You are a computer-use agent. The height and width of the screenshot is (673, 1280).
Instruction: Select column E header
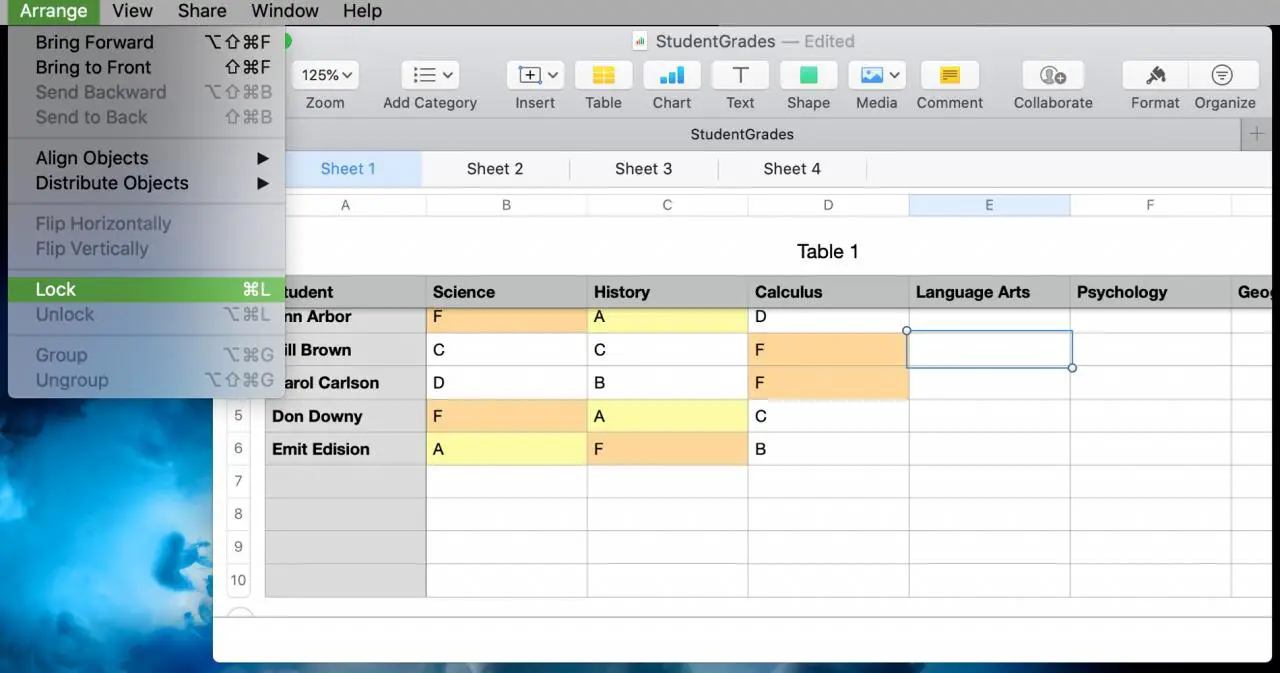[x=989, y=205]
